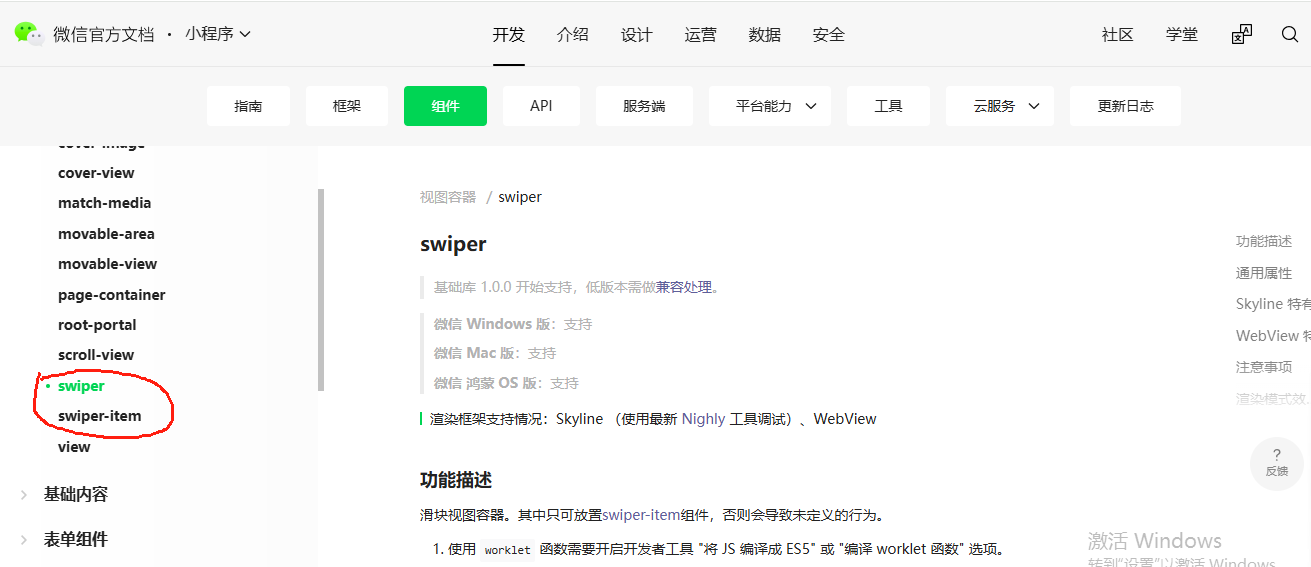The image size is (1311, 567).
Task: Expand the 云服务 dropdown
Action: pos(1000,106)
